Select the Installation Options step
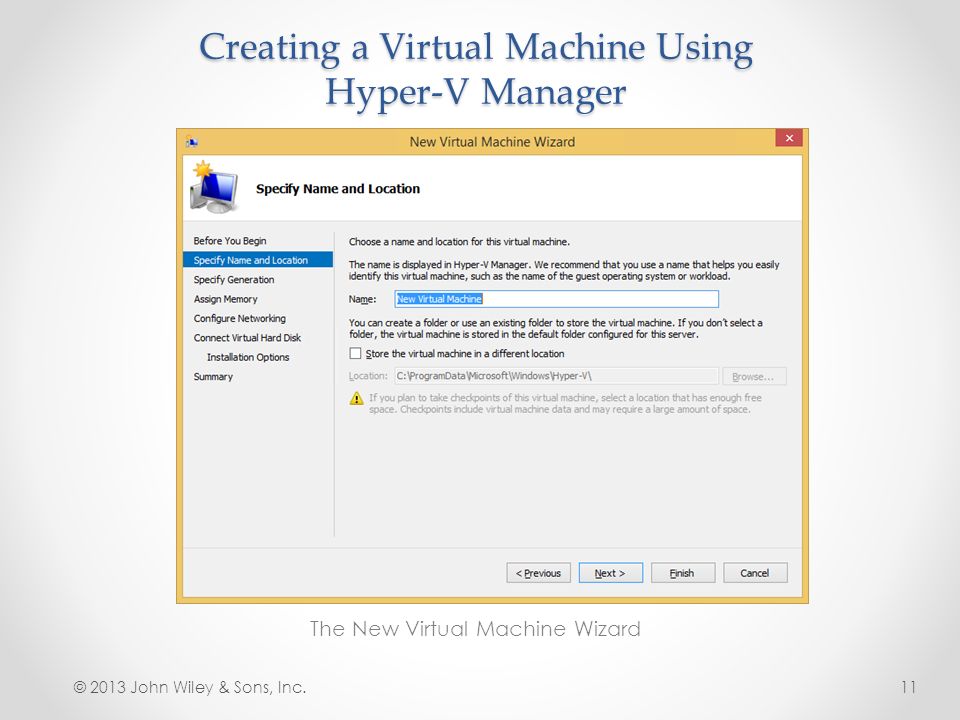The width and height of the screenshot is (960, 720). click(x=248, y=357)
